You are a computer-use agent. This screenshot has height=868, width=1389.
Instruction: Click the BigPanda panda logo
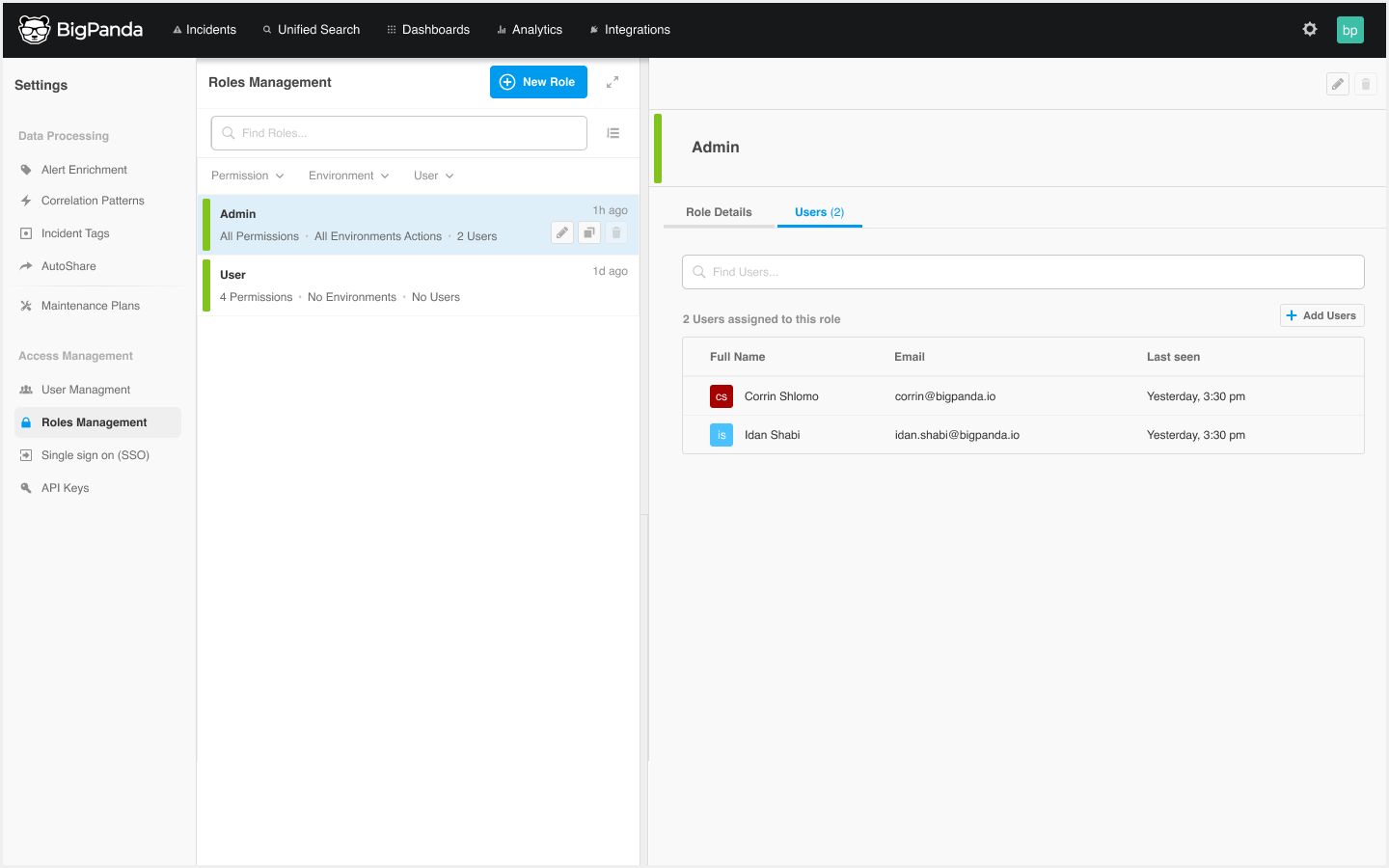tap(35, 29)
